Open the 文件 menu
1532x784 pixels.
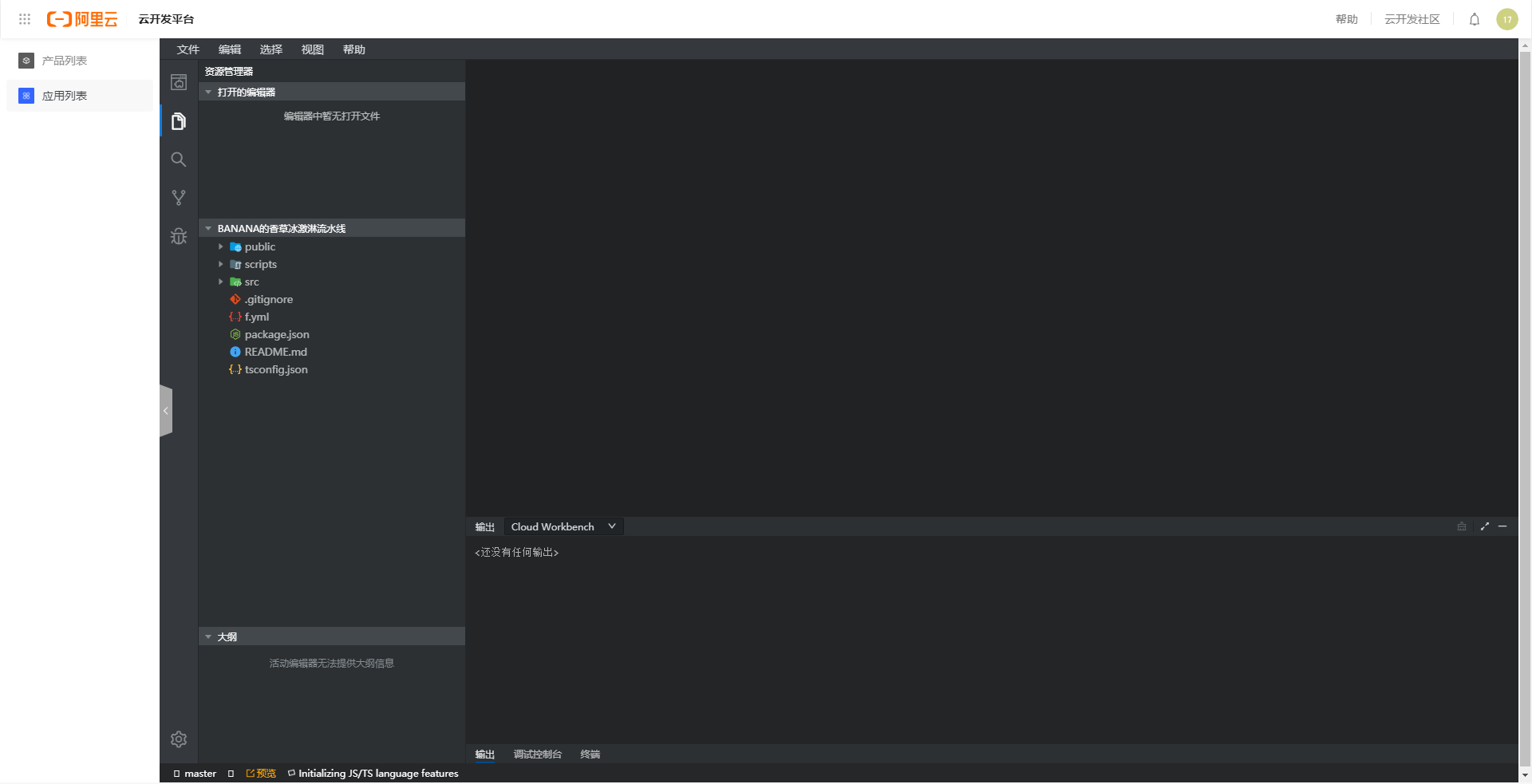click(188, 49)
